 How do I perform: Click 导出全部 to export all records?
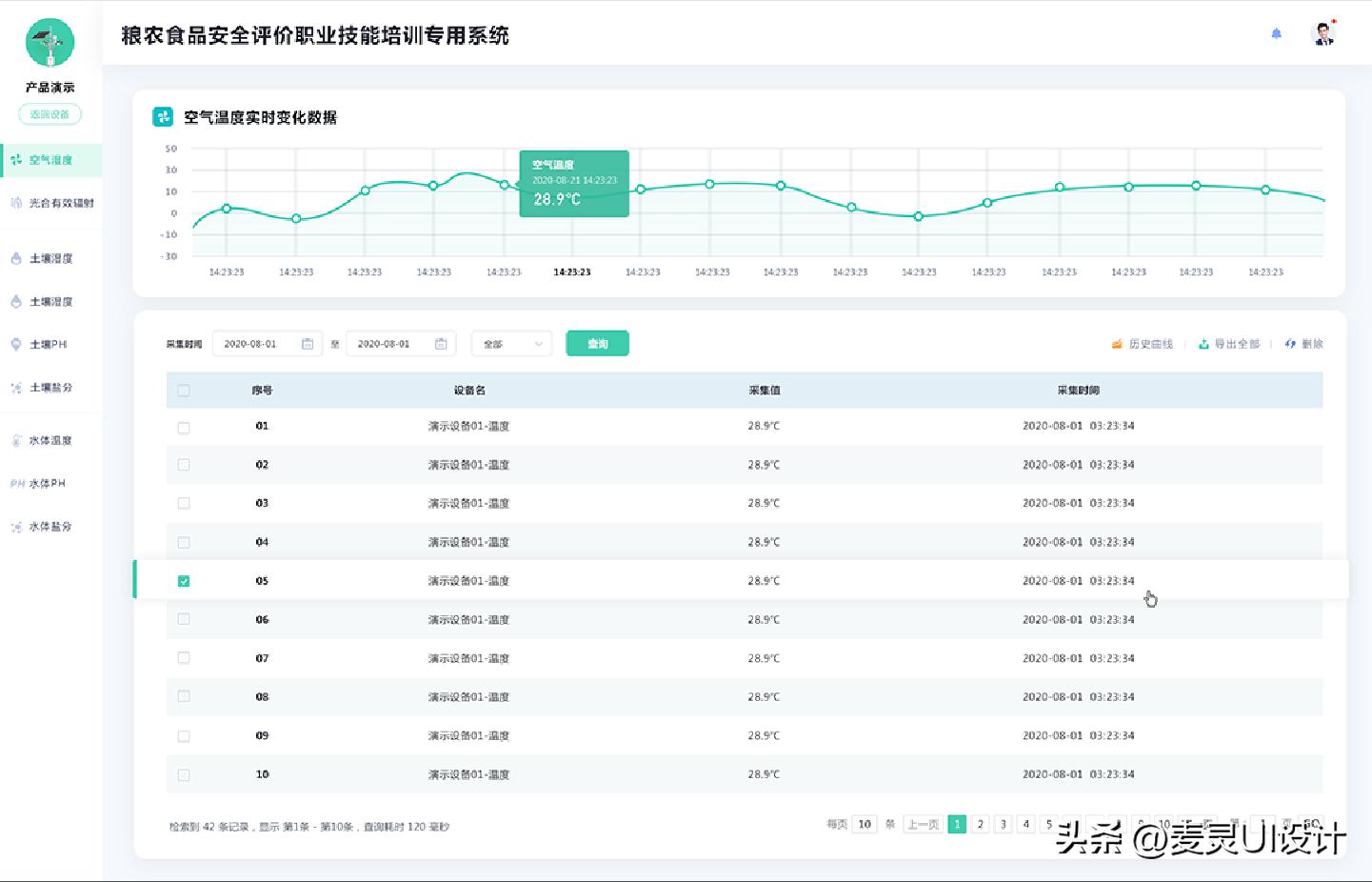coord(1233,343)
